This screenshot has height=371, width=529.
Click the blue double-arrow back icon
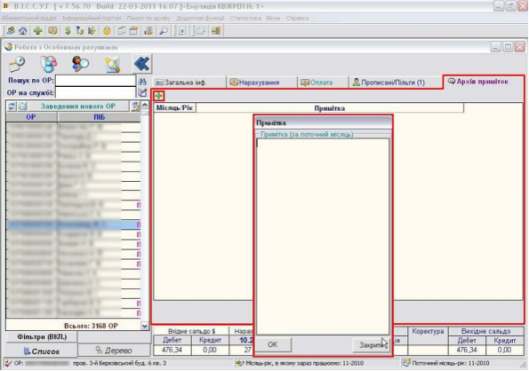click(142, 64)
